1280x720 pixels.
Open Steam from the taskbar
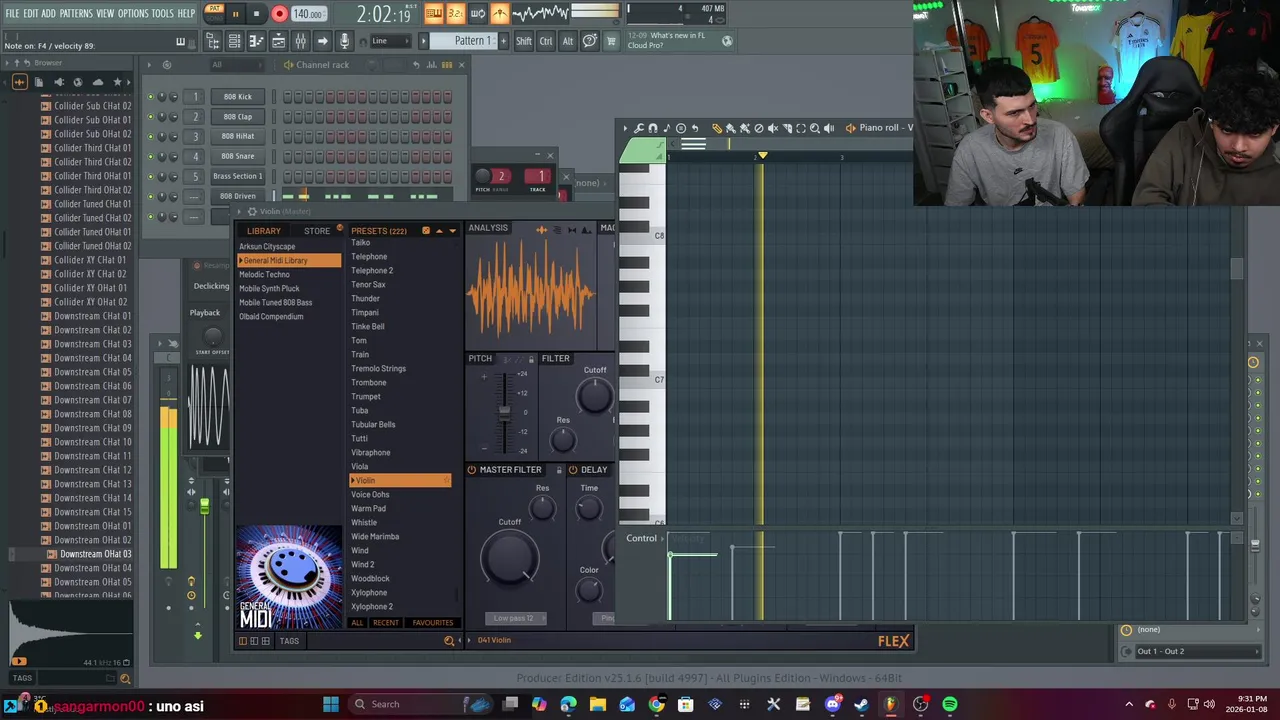(x=862, y=704)
